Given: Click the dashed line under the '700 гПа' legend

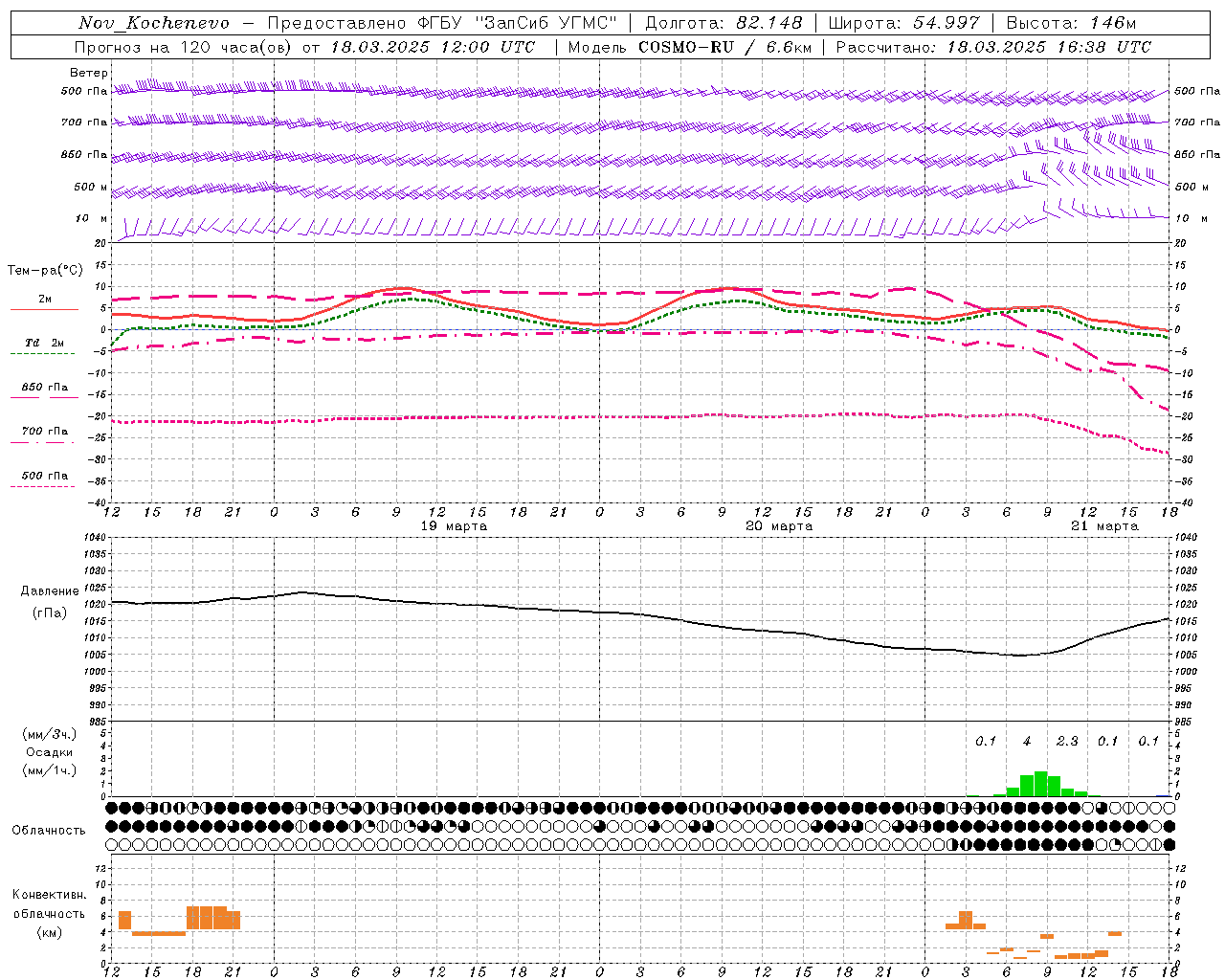Looking at the screenshot, I should click(42, 442).
